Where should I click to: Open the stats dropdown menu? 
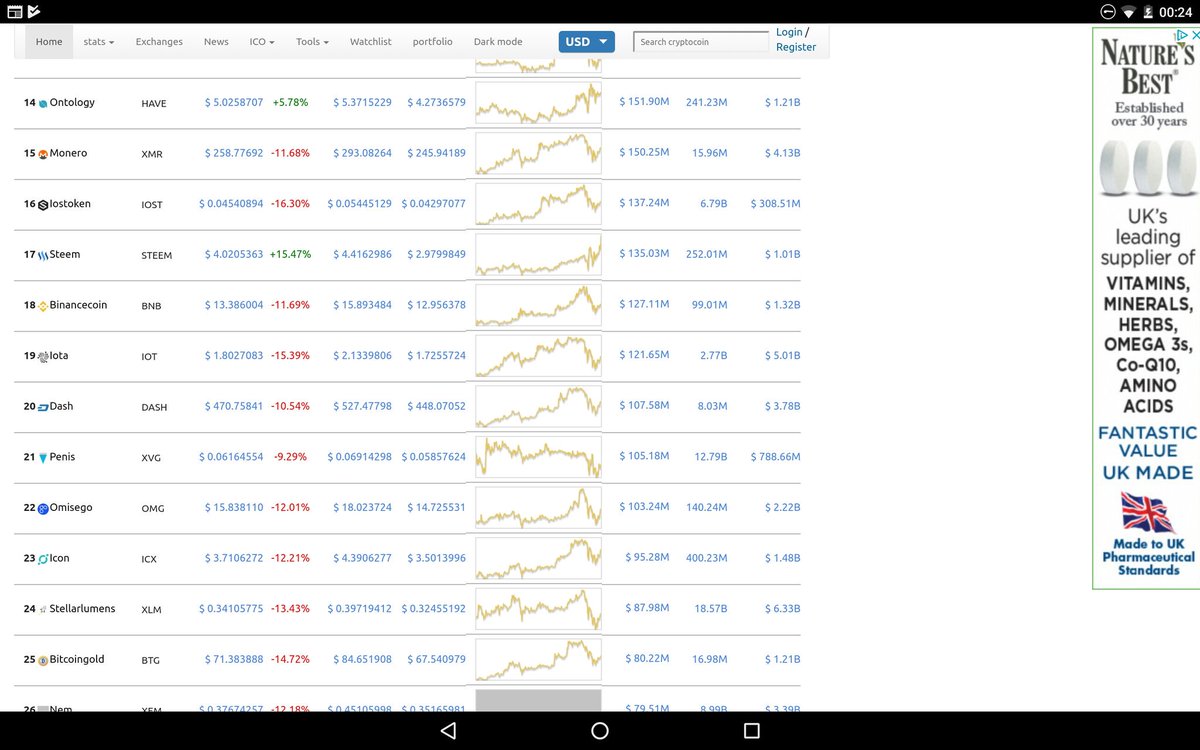(99, 42)
